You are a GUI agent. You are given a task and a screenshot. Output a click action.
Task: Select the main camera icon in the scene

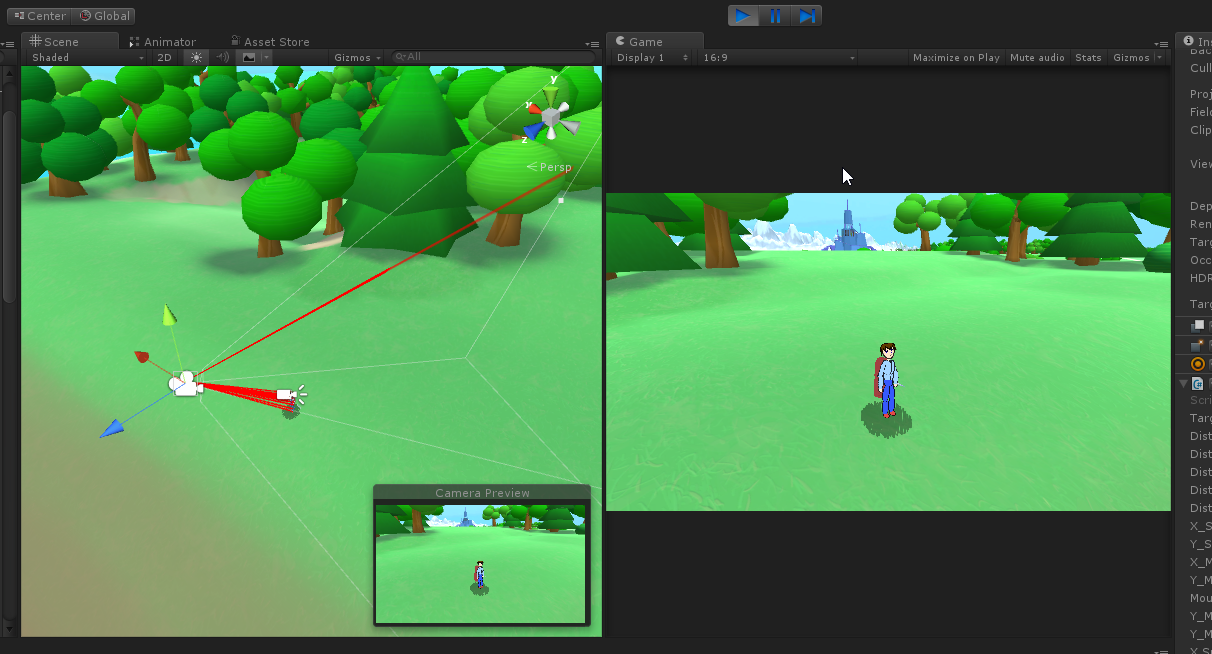(x=185, y=384)
